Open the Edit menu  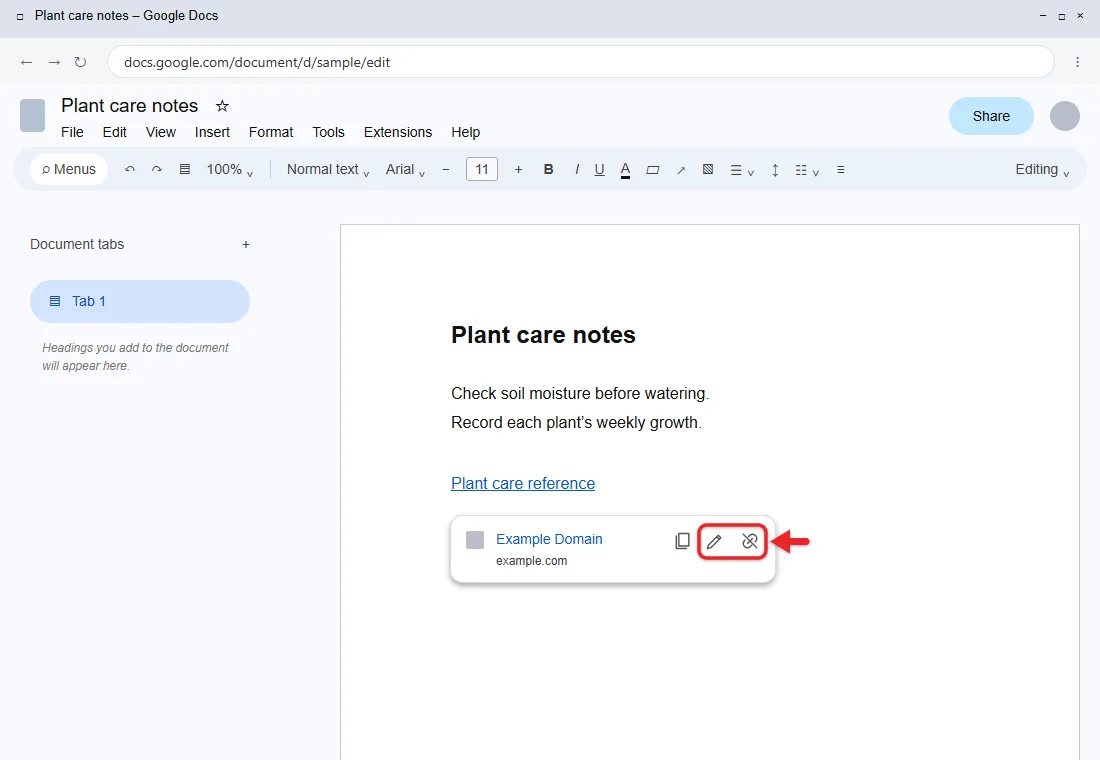click(114, 132)
